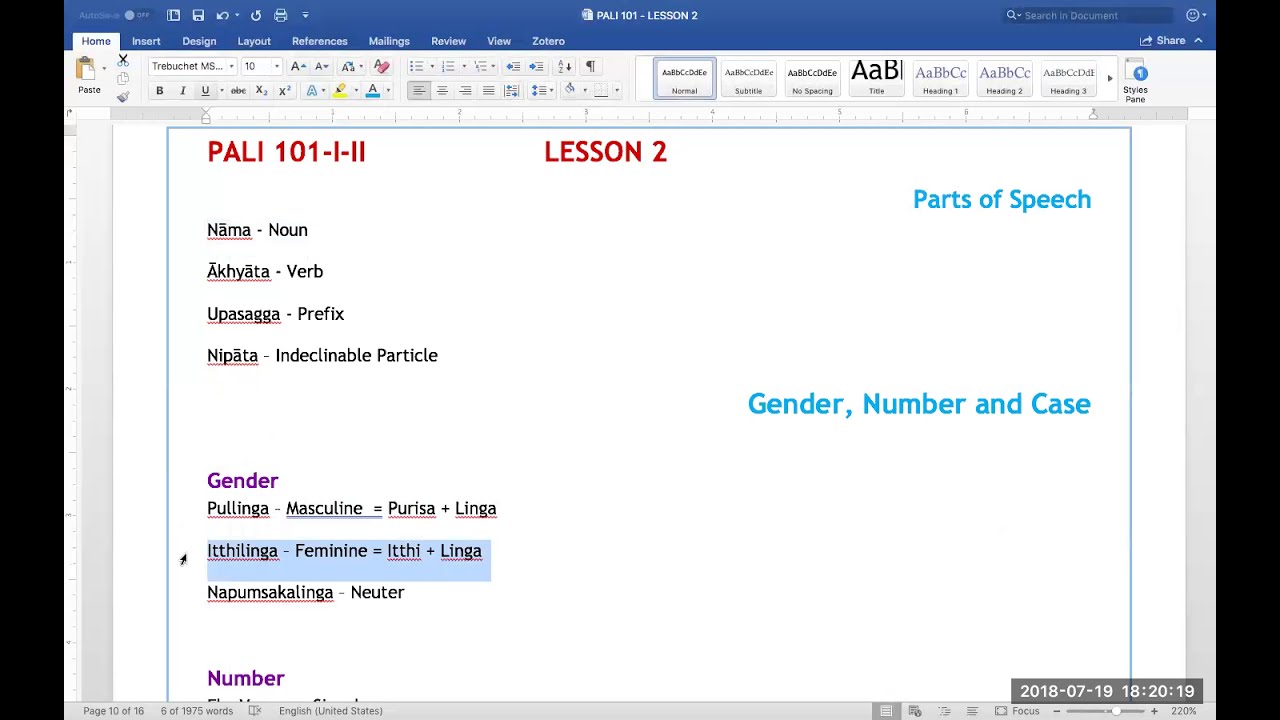Decrease the font size
This screenshot has height=720, width=1280.
coord(321,66)
